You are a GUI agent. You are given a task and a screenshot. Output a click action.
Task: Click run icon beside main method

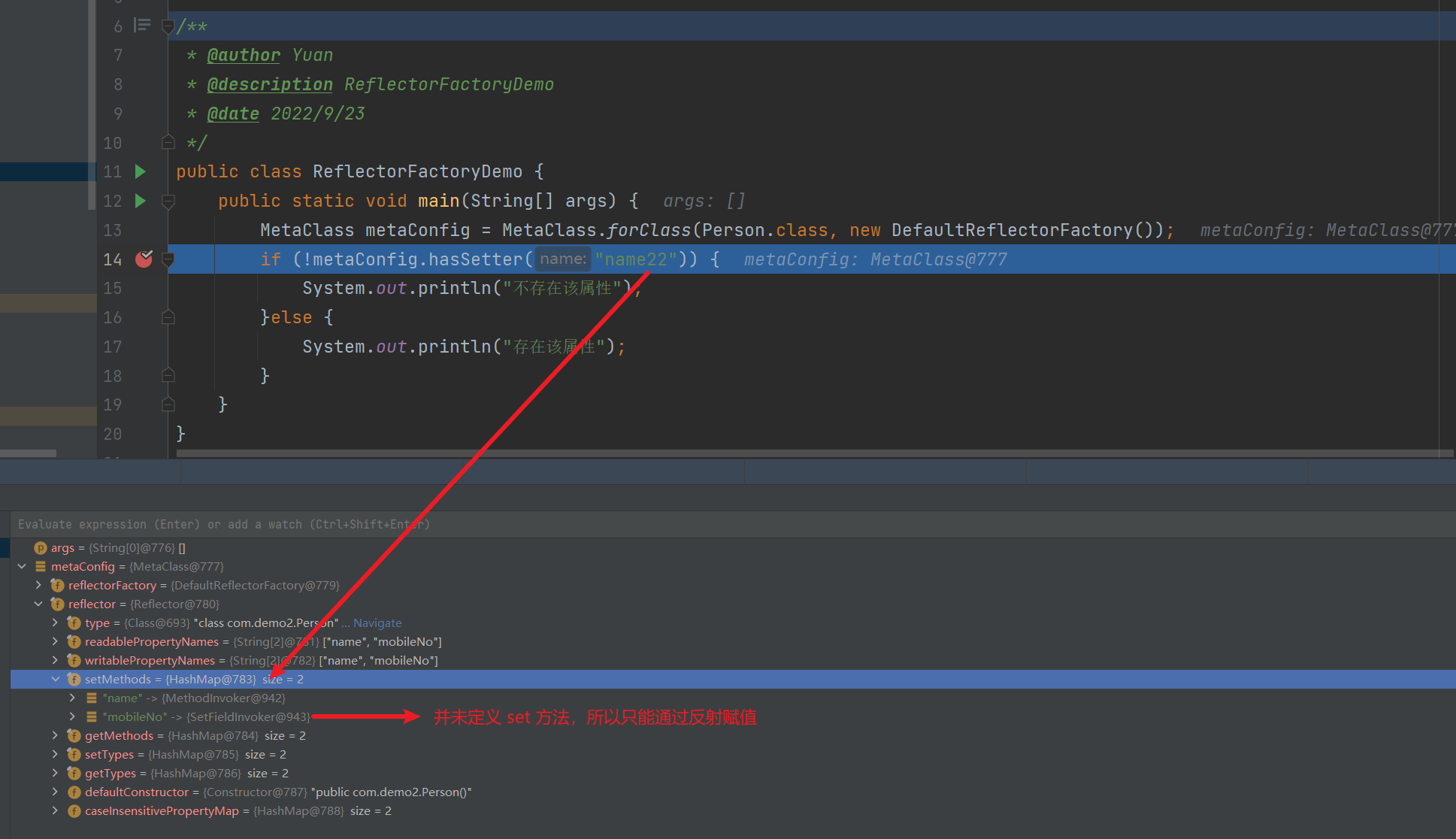coord(140,201)
